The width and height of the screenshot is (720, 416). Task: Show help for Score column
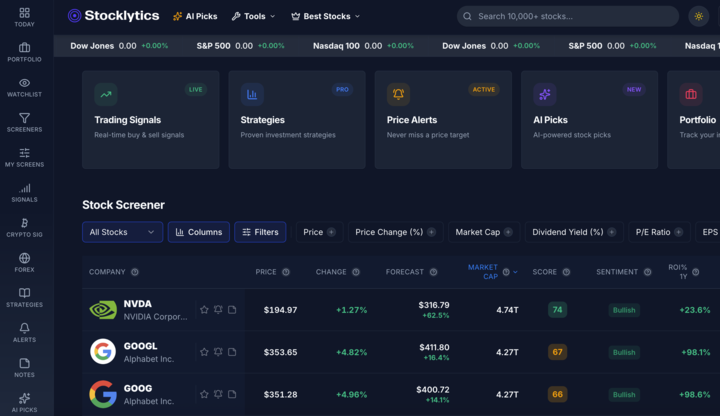click(566, 272)
